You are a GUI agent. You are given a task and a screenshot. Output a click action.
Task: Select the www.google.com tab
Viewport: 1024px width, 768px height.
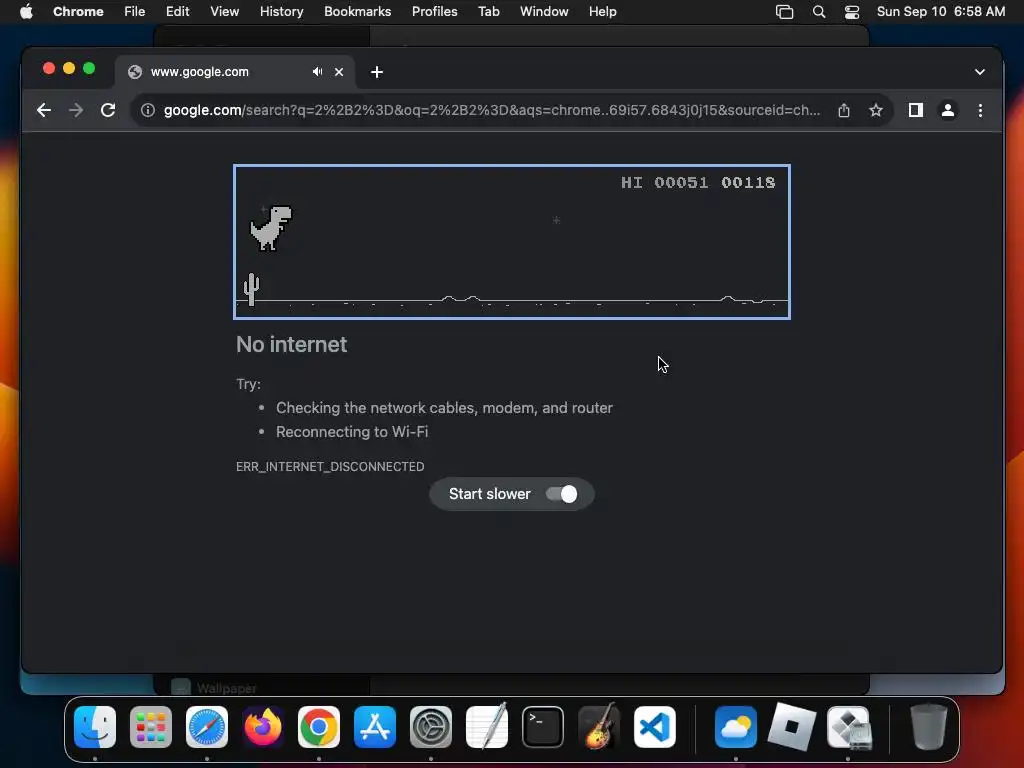click(235, 72)
